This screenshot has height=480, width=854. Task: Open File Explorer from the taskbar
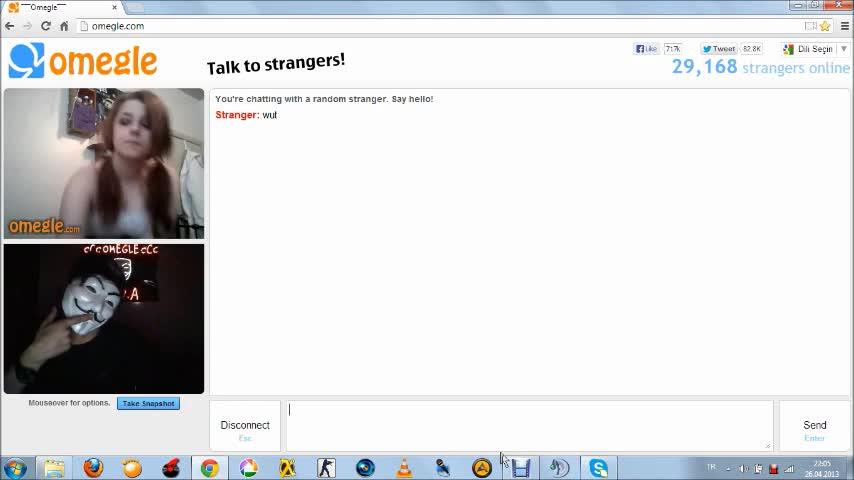pyautogui.click(x=54, y=468)
